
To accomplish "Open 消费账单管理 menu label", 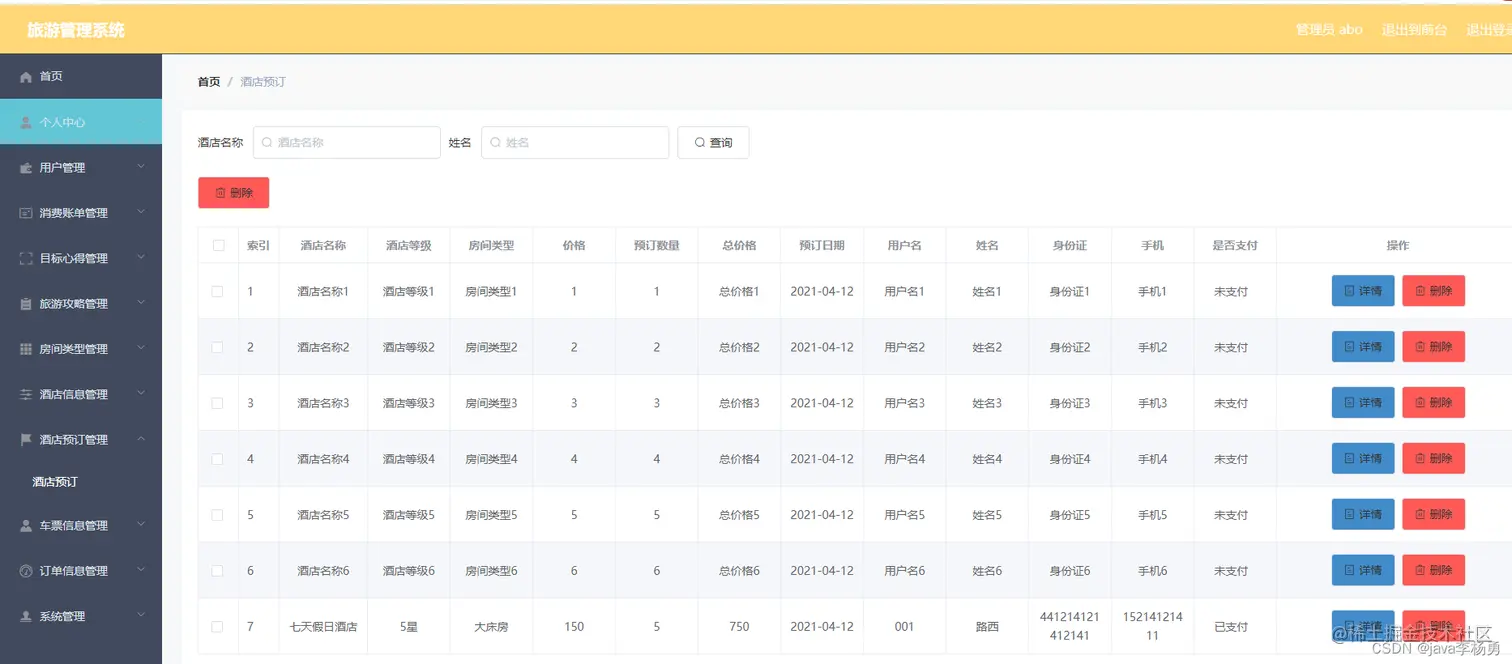I will (74, 213).
